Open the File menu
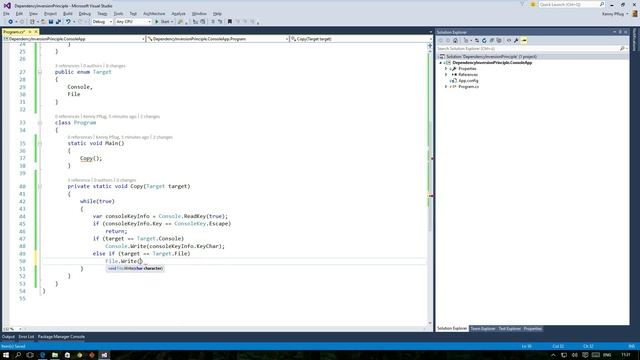 pyautogui.click(x=6, y=14)
